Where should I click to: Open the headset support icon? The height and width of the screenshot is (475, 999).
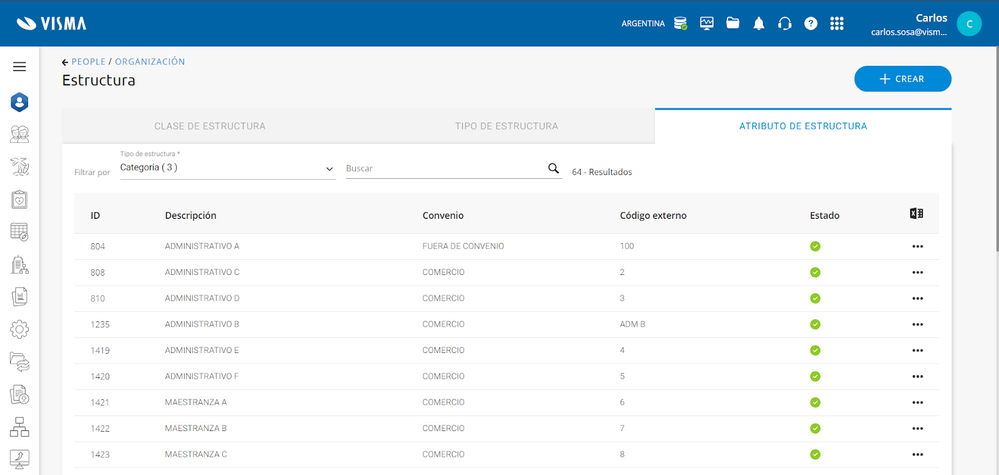[x=785, y=23]
